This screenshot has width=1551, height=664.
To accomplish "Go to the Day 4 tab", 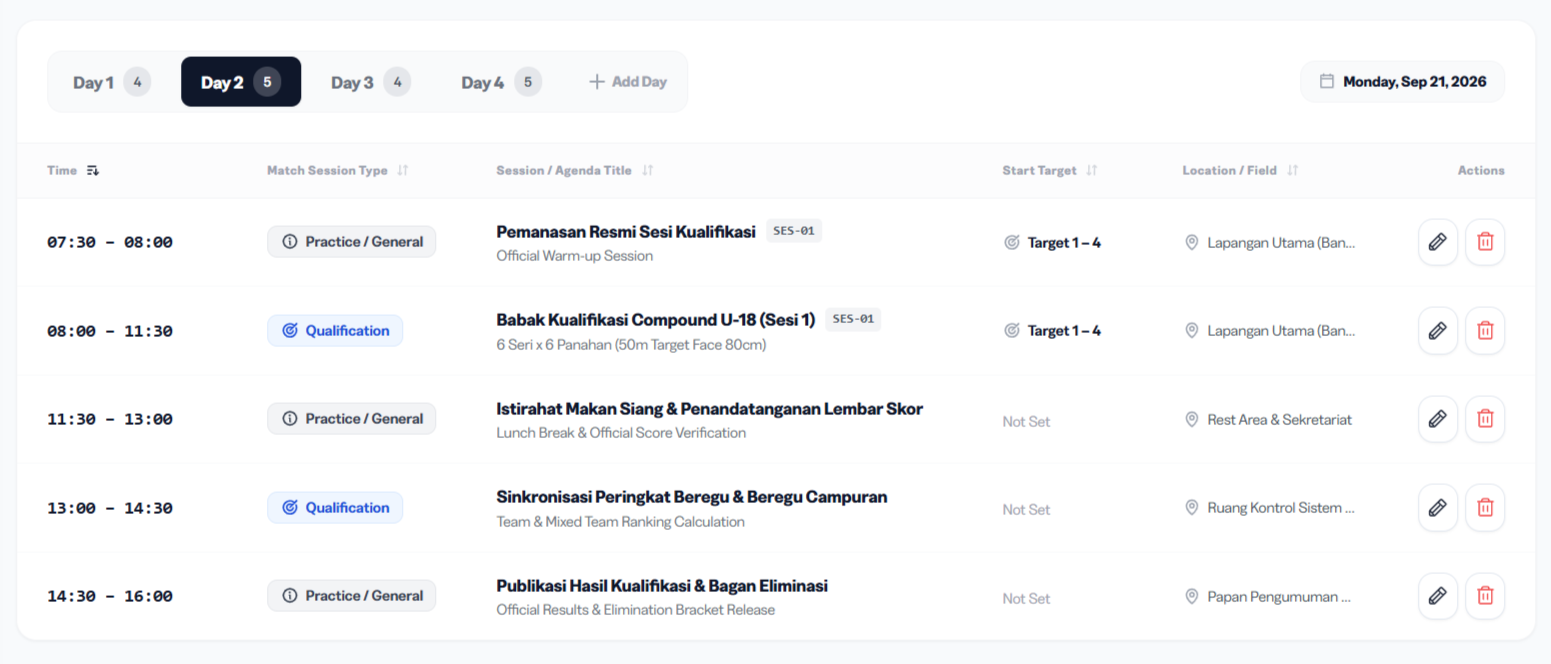I will (501, 82).
